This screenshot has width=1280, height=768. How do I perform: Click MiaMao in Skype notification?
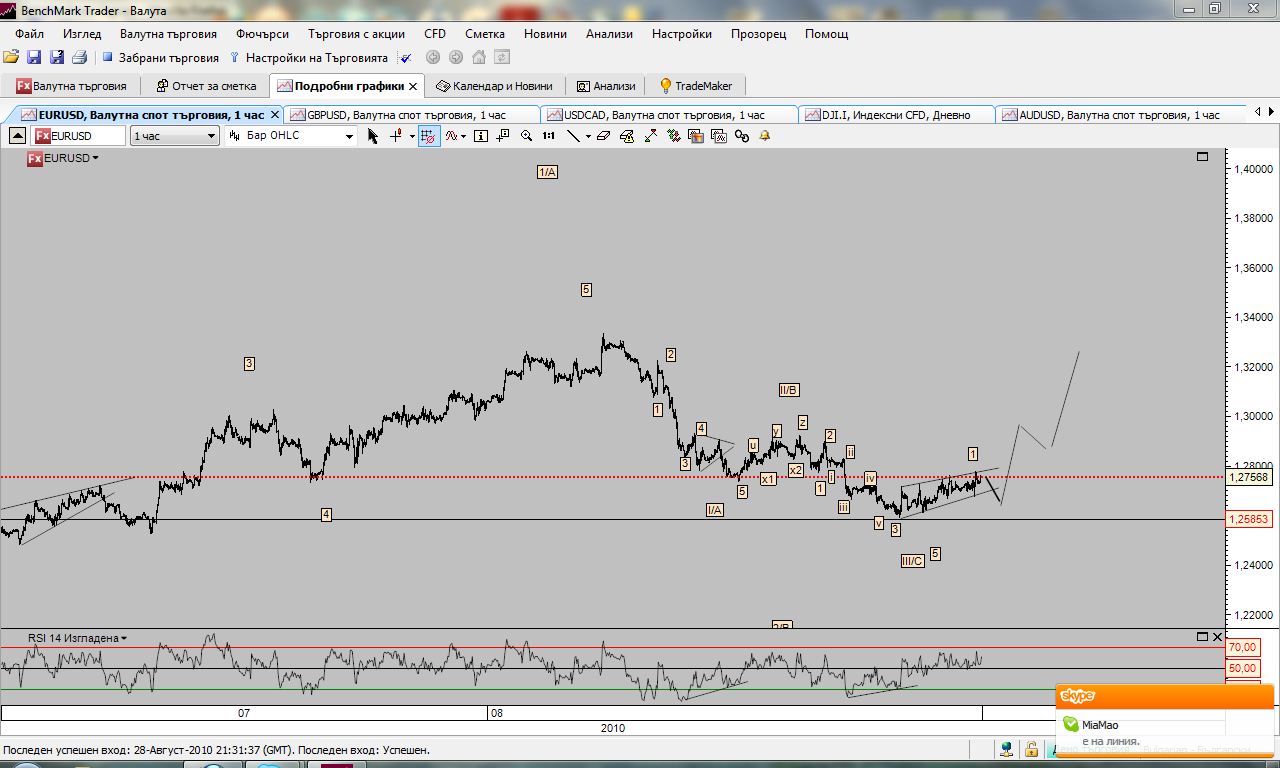pos(1100,725)
